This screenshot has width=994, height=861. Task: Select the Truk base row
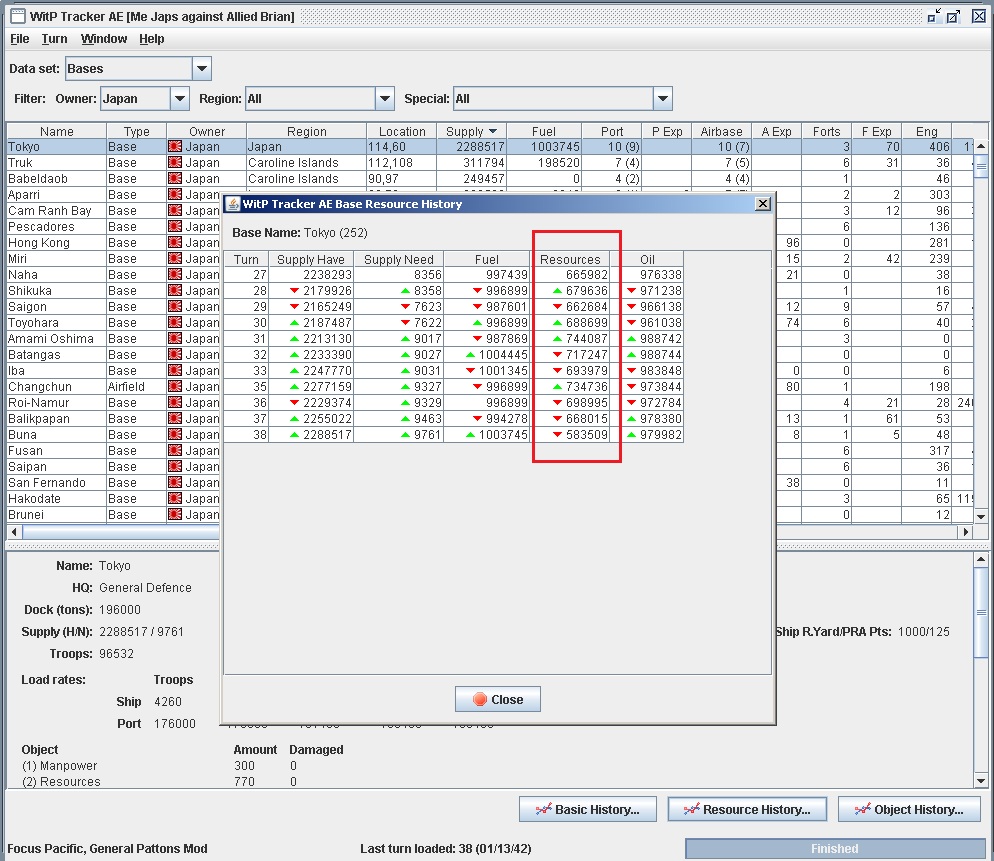click(488, 163)
